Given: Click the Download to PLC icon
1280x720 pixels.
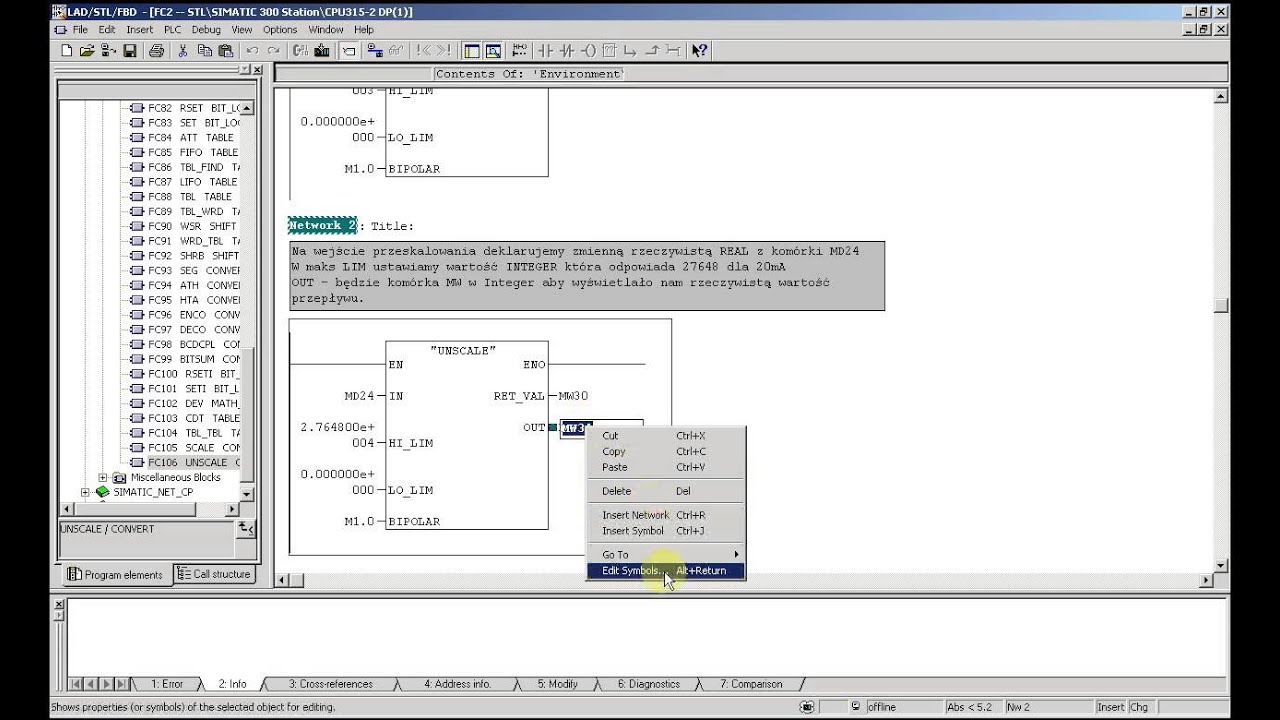Looking at the screenshot, I should pos(321,51).
